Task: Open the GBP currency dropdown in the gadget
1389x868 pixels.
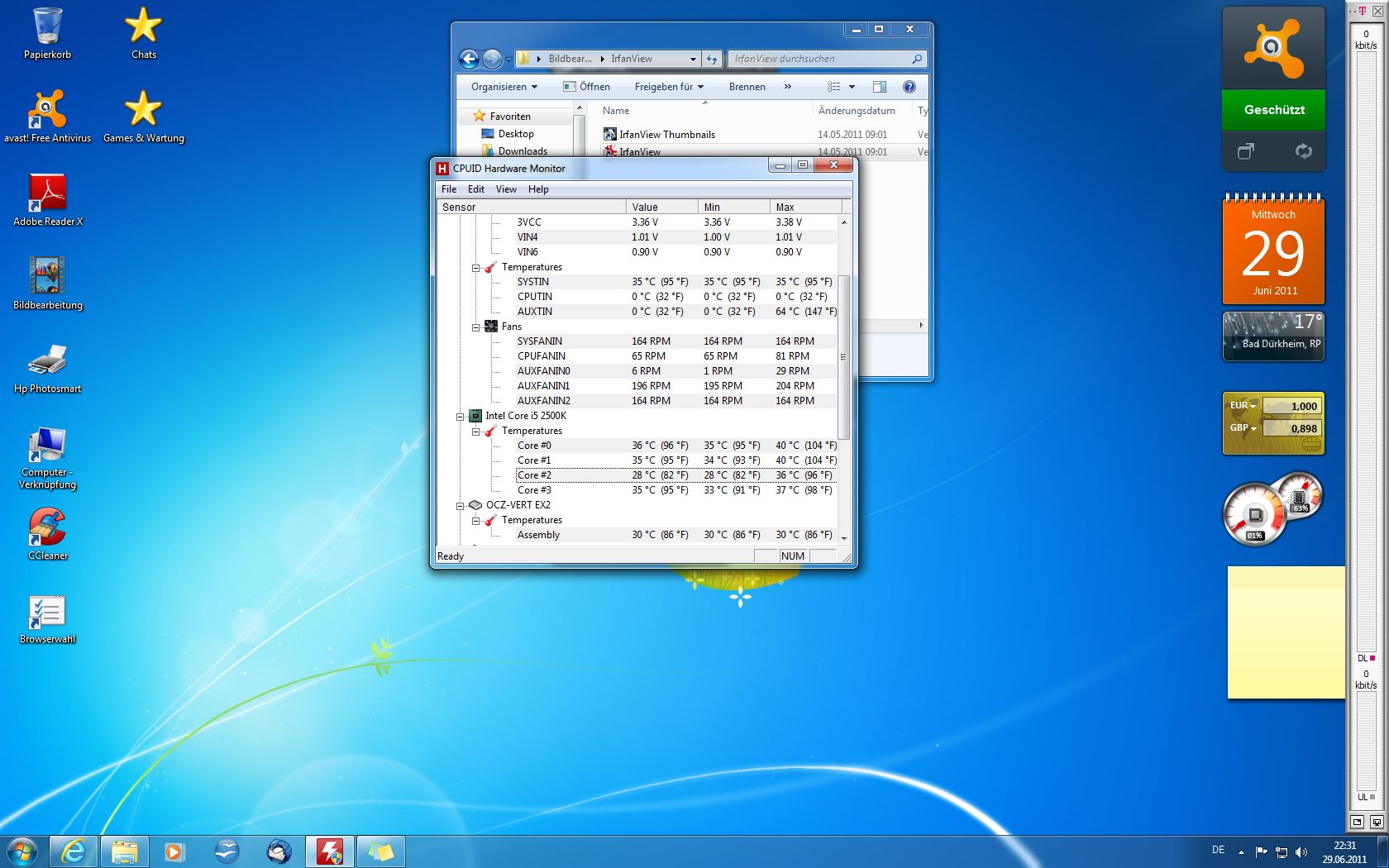Action: coord(1243,428)
